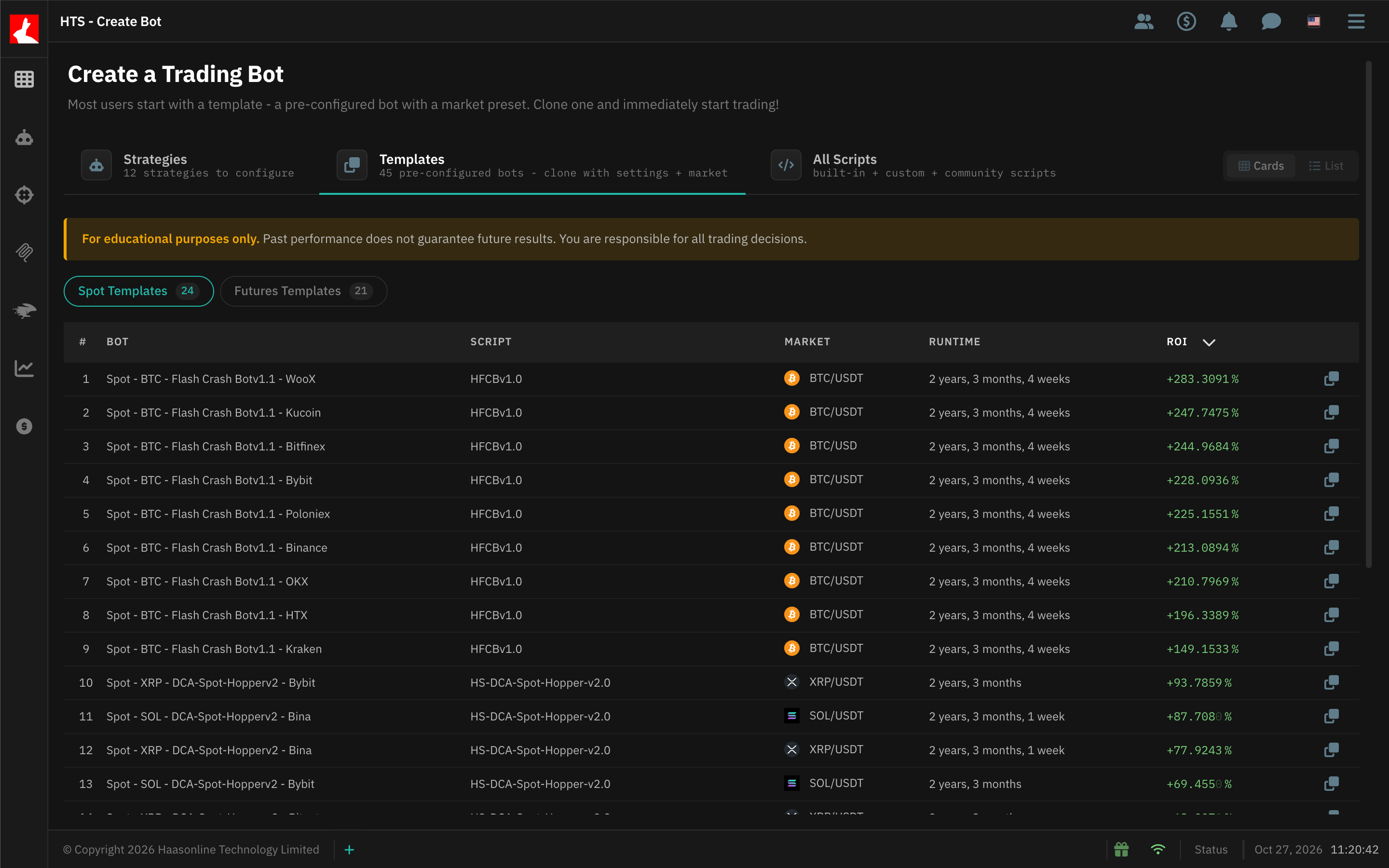Viewport: 1389px width, 868px height.
Task: Click the Haasonline red logo
Action: (24, 29)
